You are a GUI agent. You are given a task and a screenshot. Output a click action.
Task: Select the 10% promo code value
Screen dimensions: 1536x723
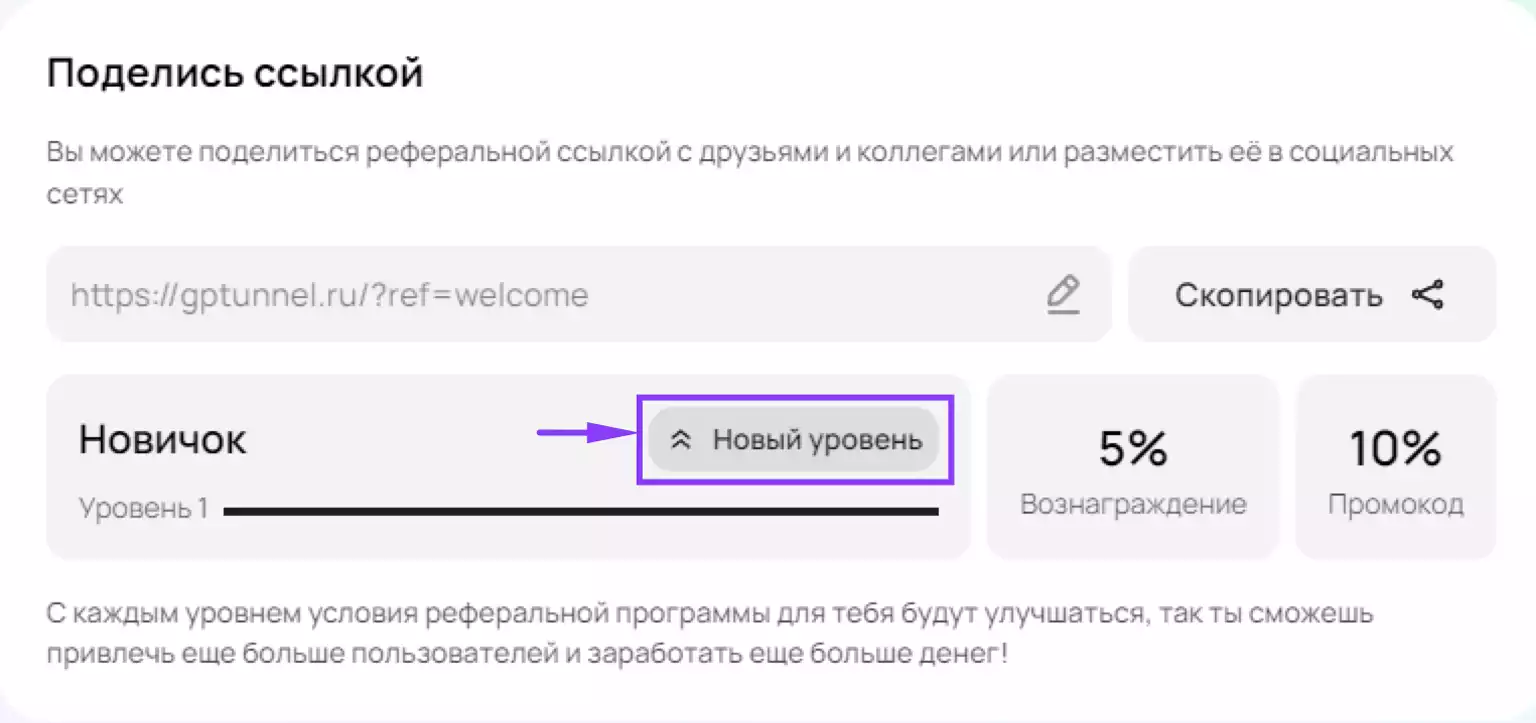[x=1396, y=449]
